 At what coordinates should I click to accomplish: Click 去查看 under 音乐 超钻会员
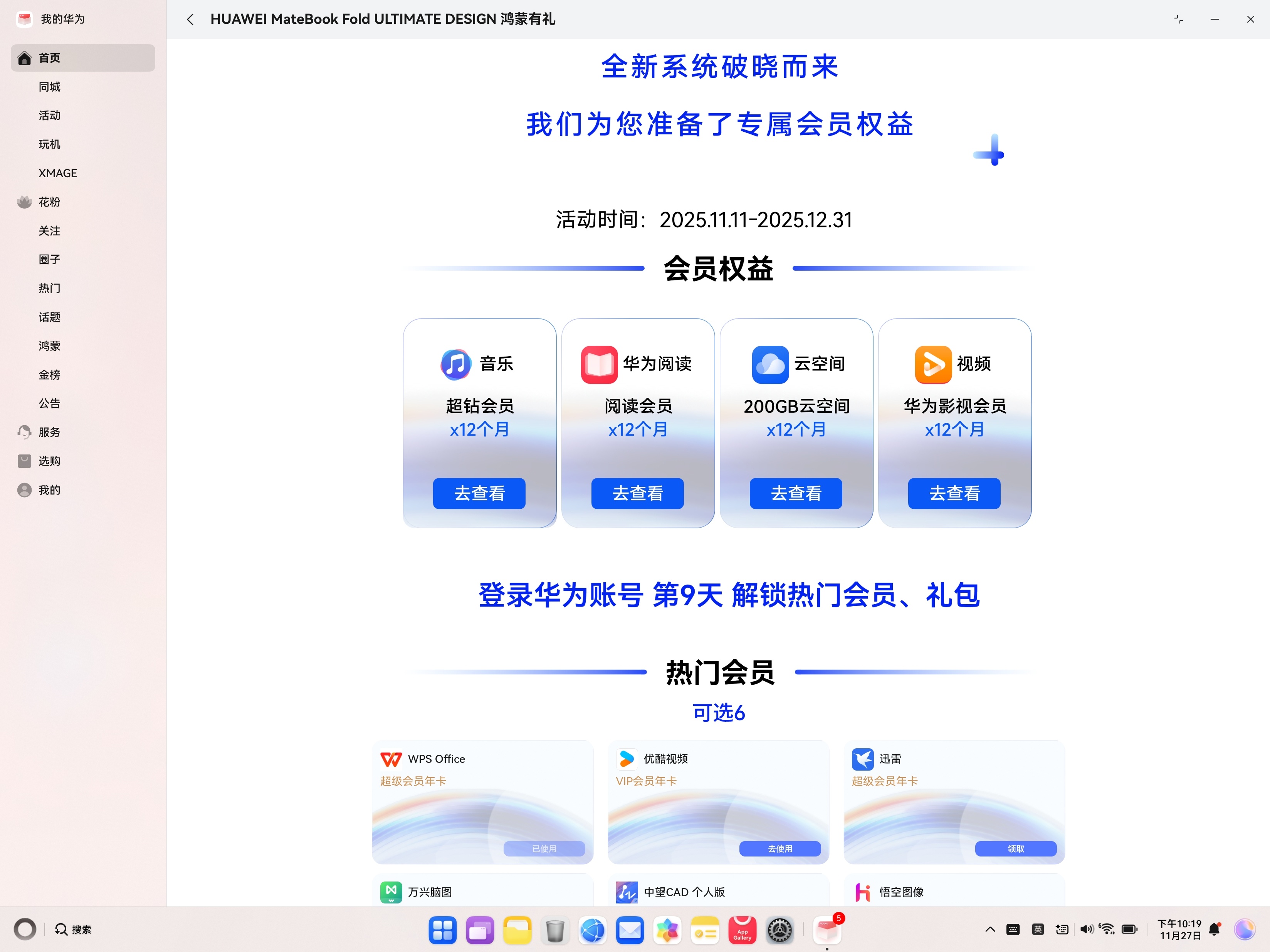[479, 493]
